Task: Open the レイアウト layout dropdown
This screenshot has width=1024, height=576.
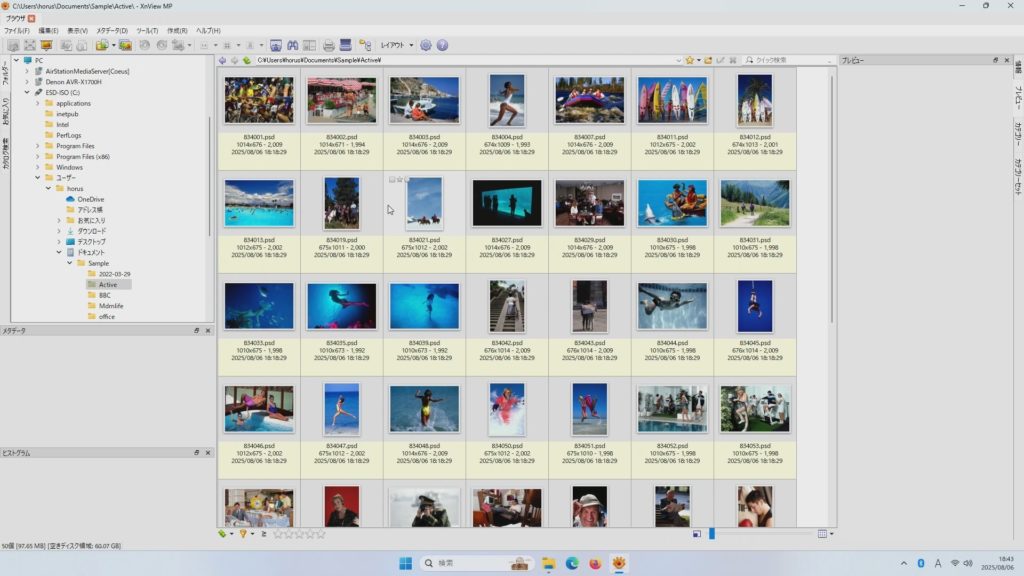Action: click(x=398, y=45)
